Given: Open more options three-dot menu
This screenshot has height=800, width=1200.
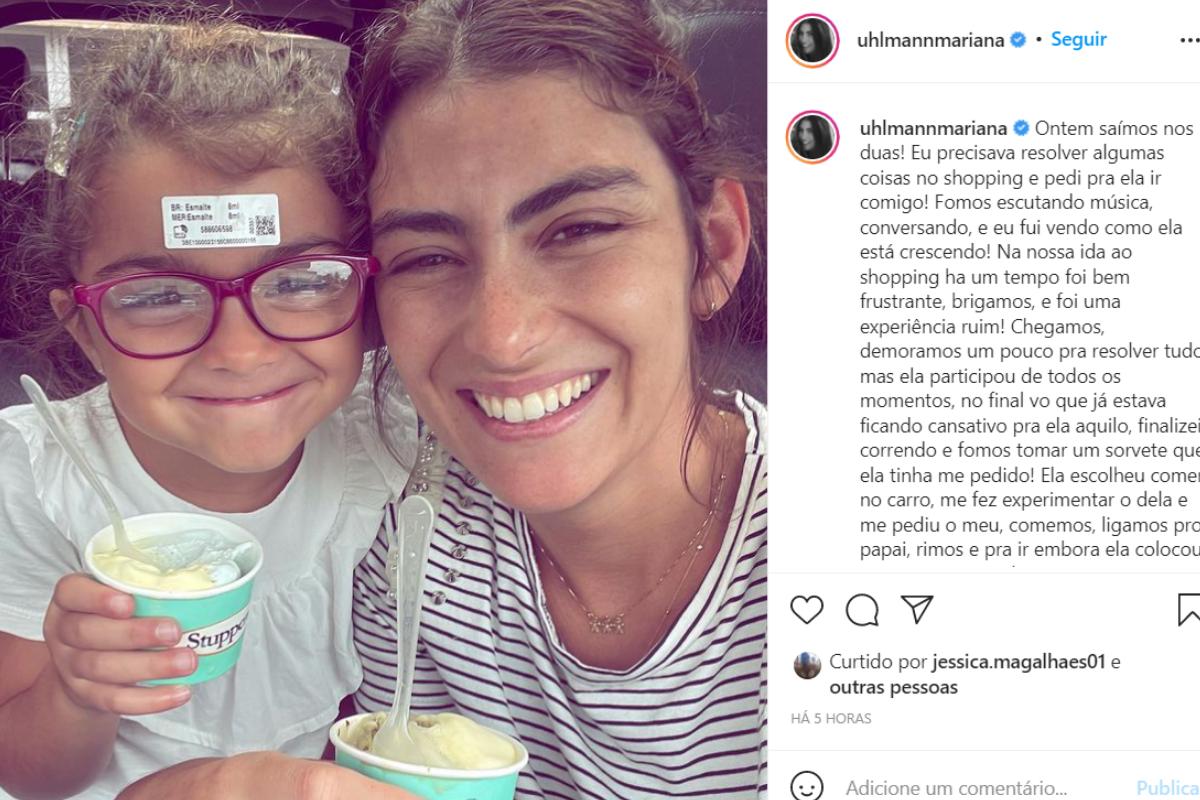Looking at the screenshot, I should [x=1189, y=41].
